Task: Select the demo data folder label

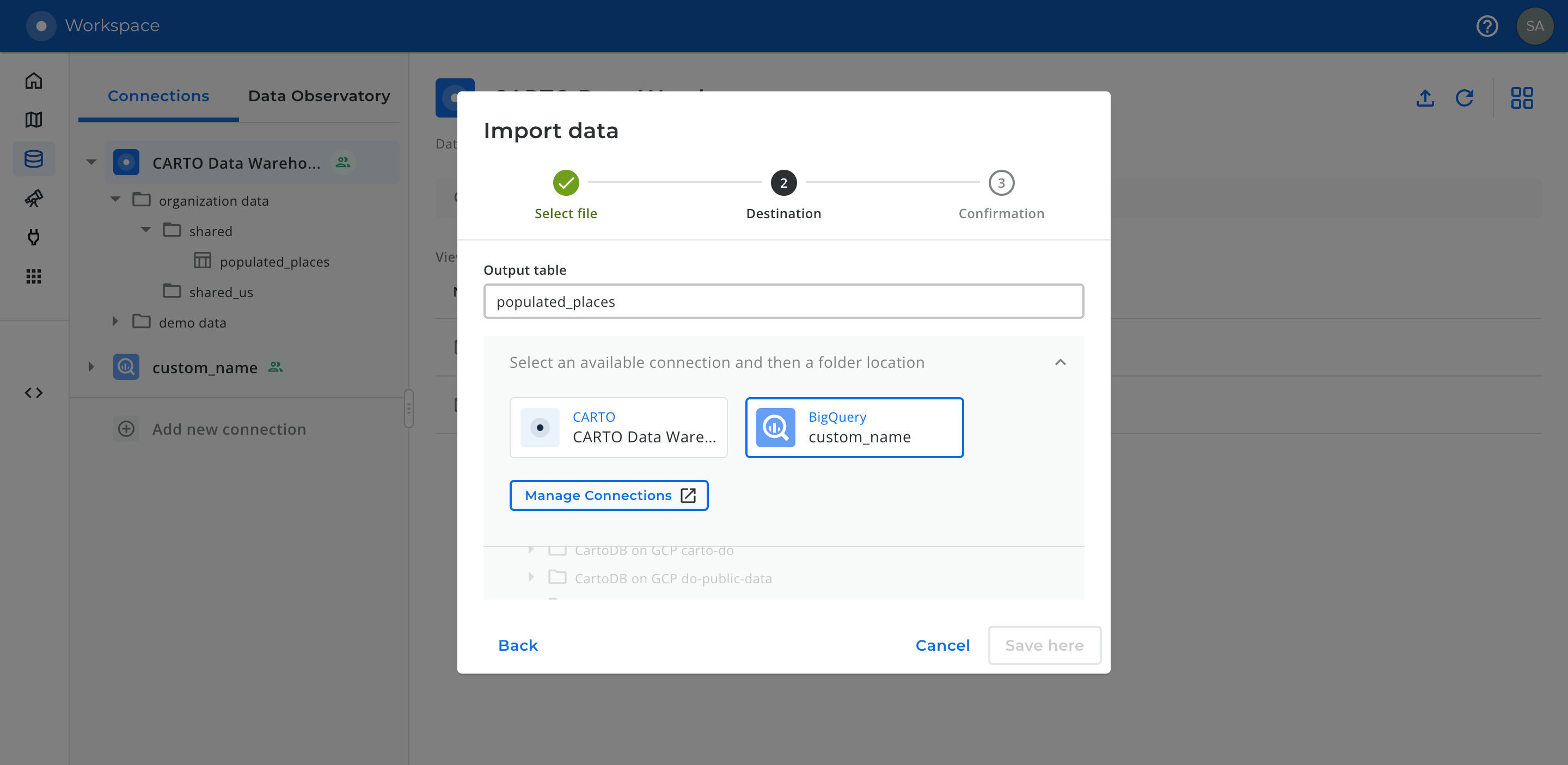Action: [192, 323]
